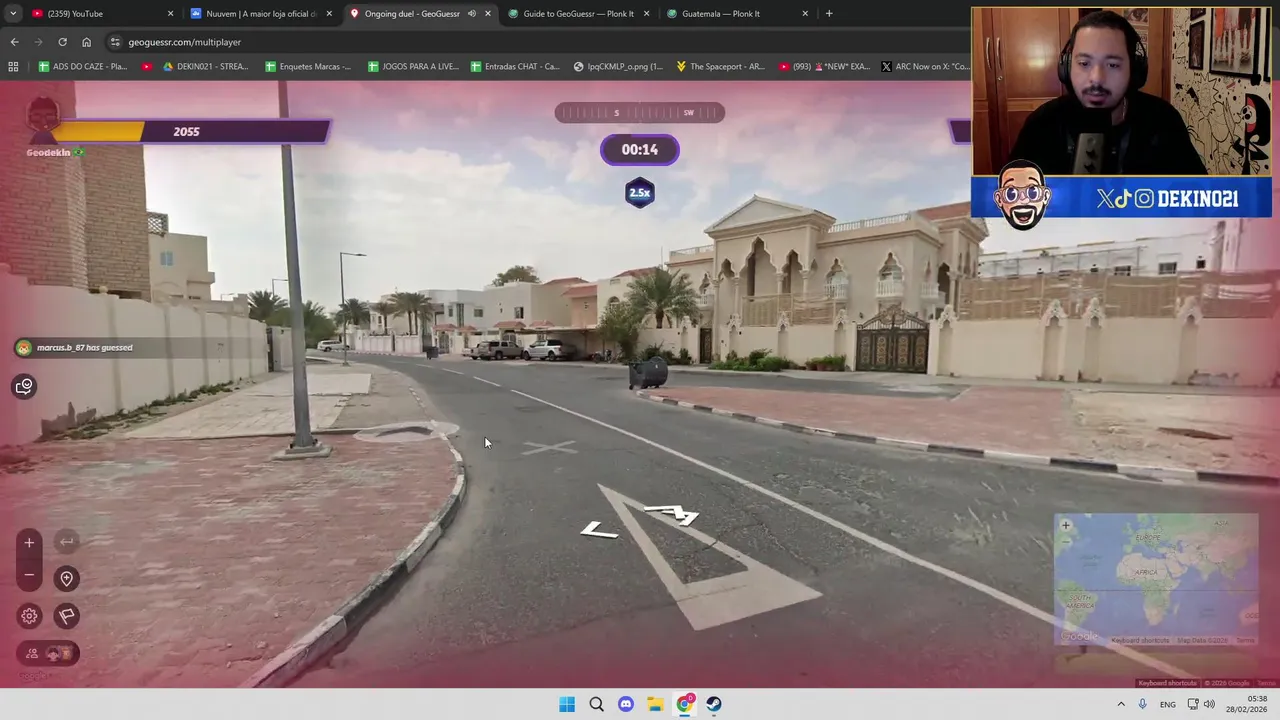Expand the hidden system tray icons
Viewport: 1280px width, 720px height.
tap(1121, 704)
